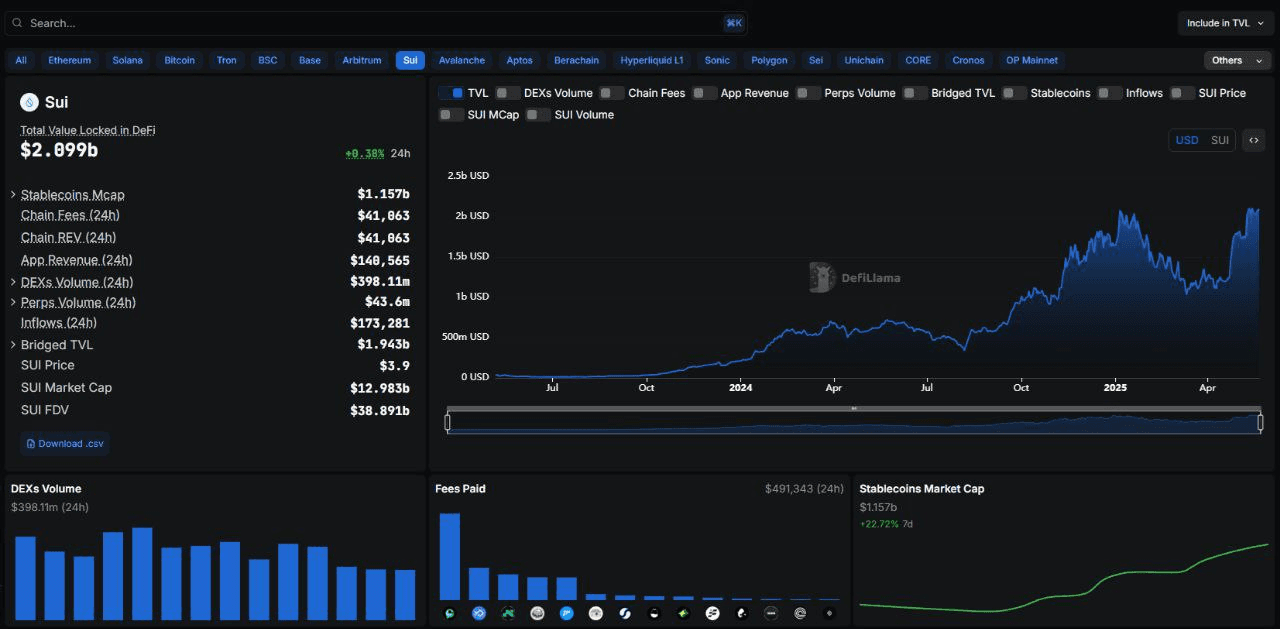This screenshot has height=629, width=1280.
Task: Toggle the SUI Volume series
Action: tap(539, 115)
